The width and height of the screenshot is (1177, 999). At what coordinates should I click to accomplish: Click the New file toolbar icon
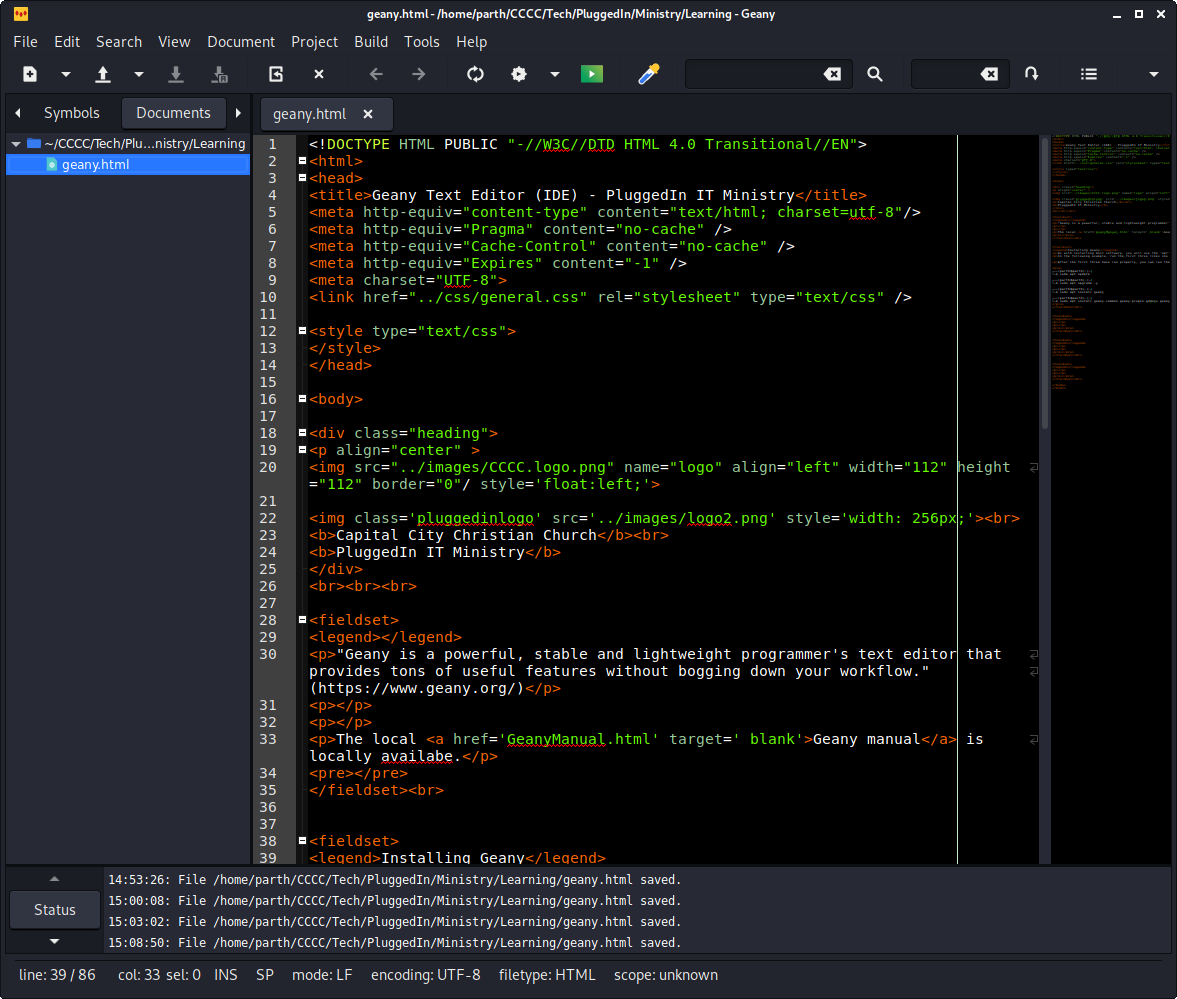[30, 74]
